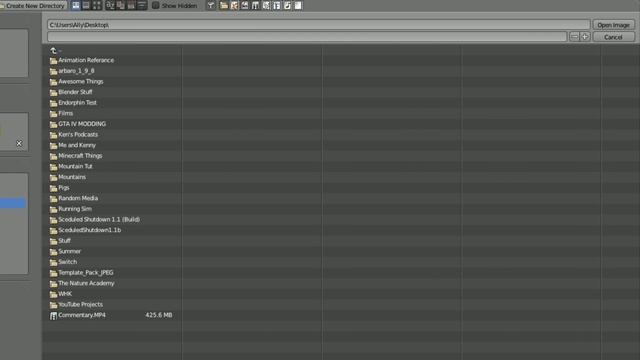Viewport: 640px width, 360px height.
Task: Sort files by modification time
Action: click(131, 5)
